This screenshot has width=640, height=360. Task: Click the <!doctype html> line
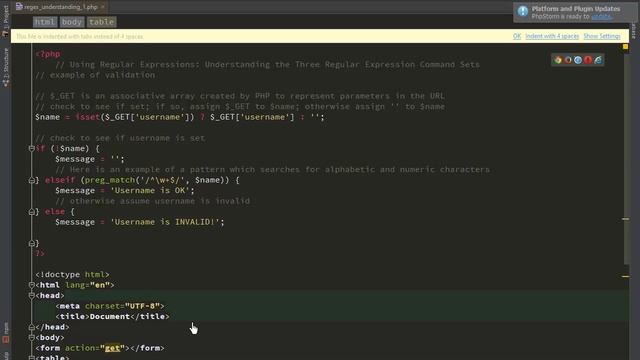72,275
